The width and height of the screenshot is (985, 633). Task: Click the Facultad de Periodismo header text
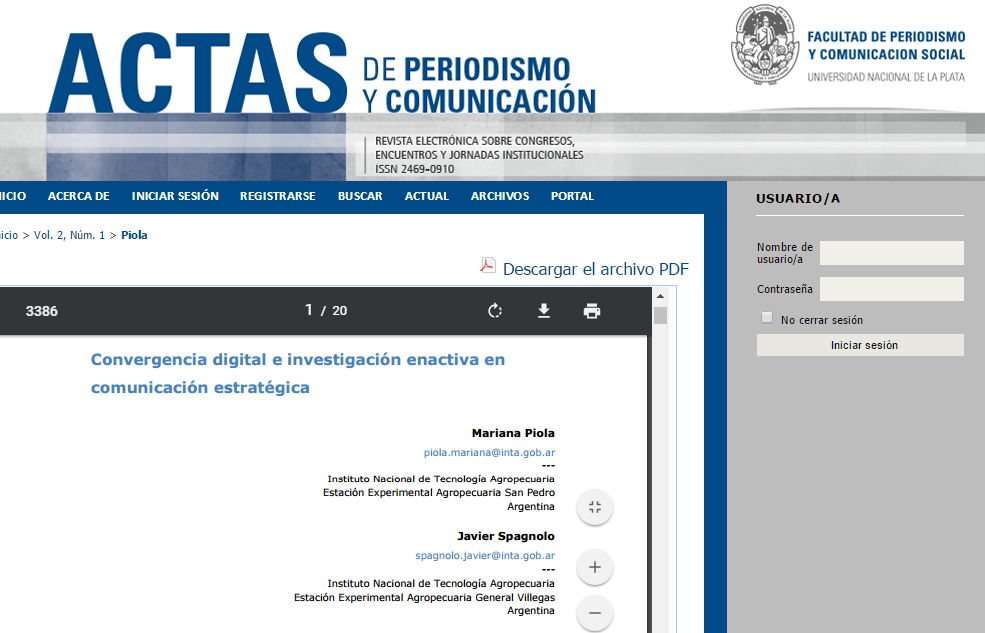(x=886, y=46)
